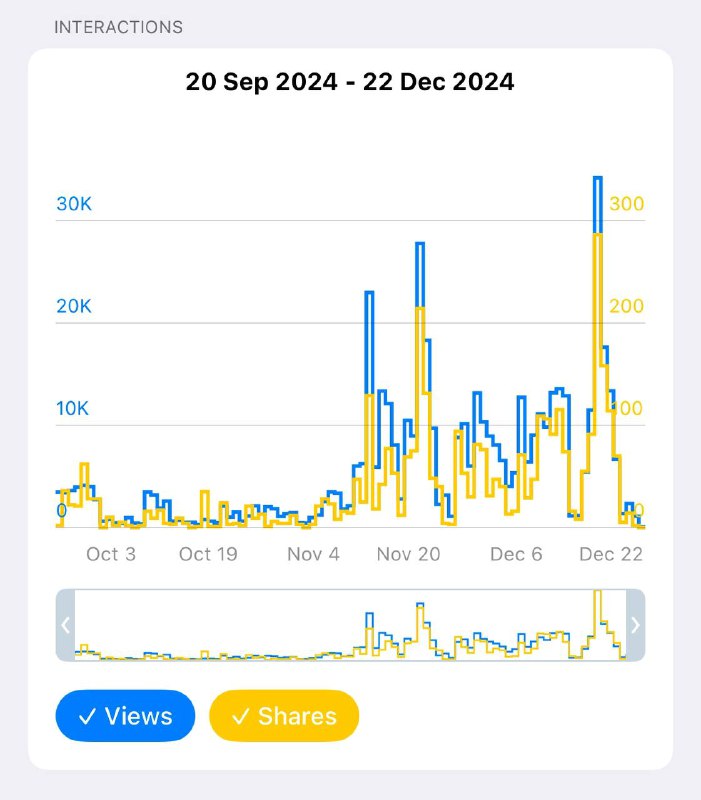Click the checkmark on the Views pill

pyautogui.click(x=87, y=717)
